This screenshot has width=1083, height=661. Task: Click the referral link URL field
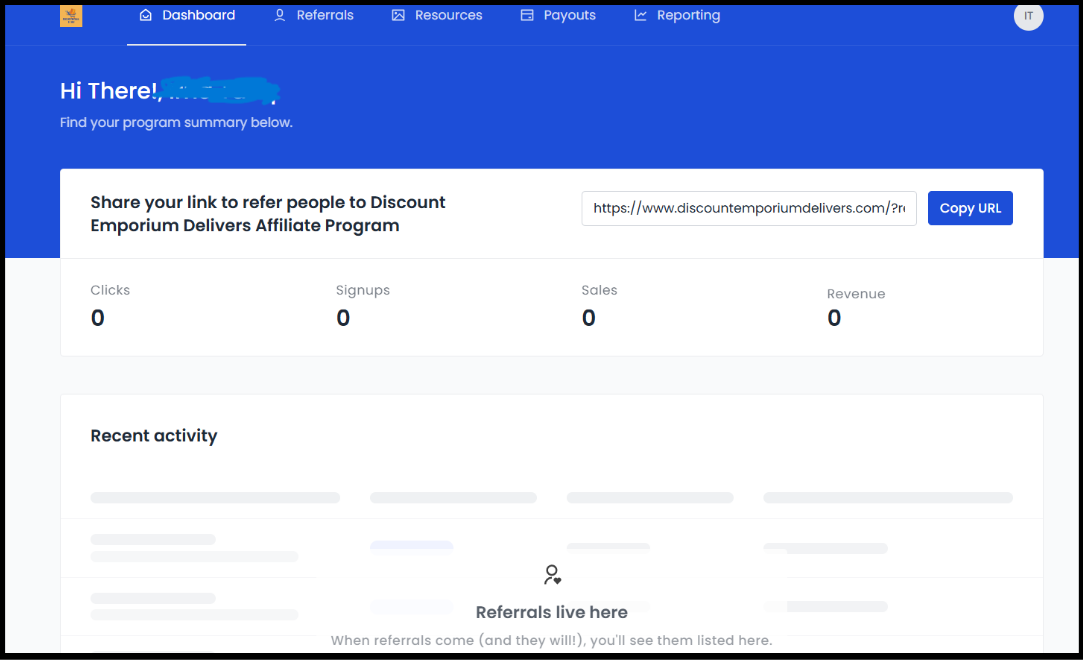pyautogui.click(x=749, y=208)
